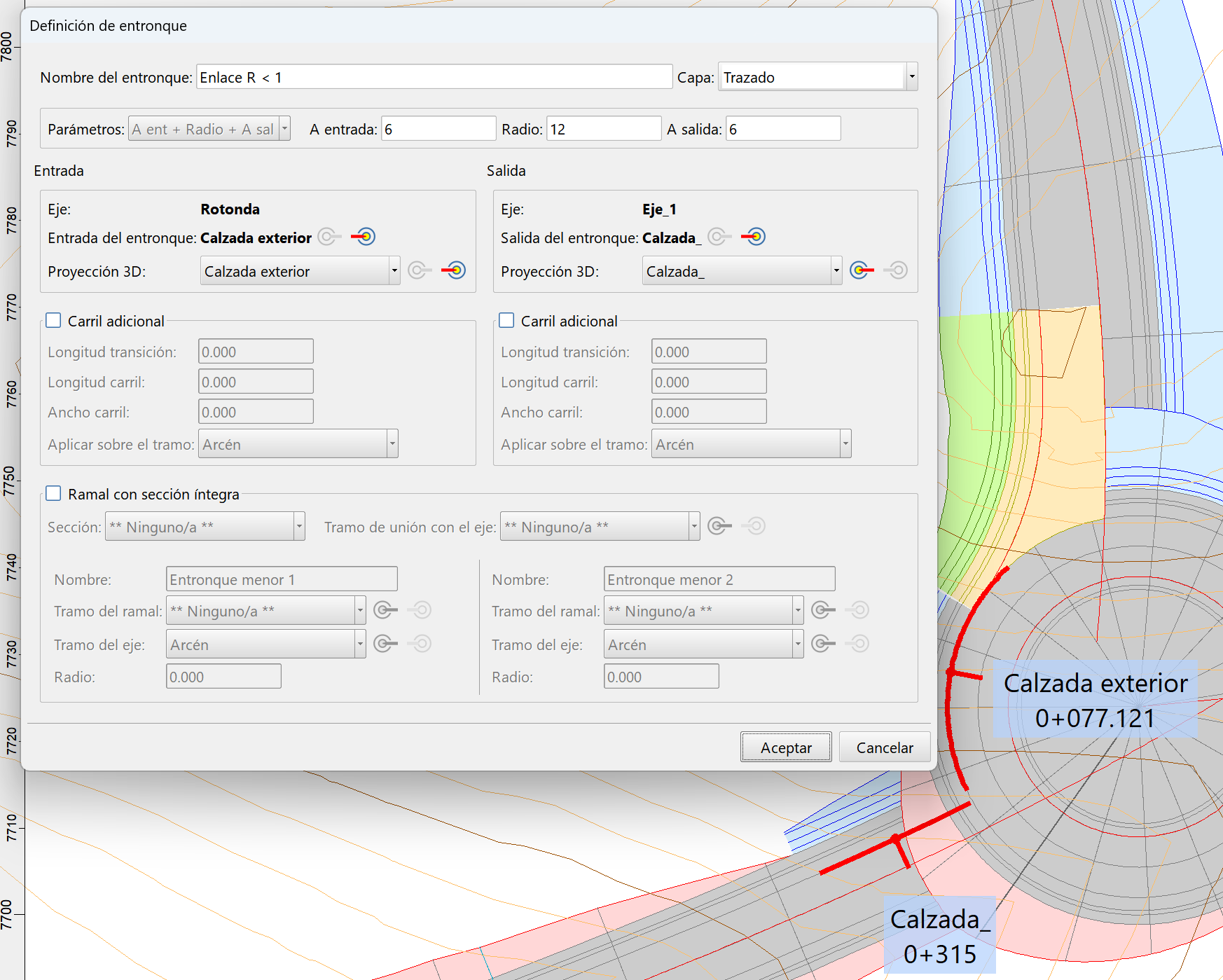This screenshot has height=980, width=1223.
Task: Click the grey pick icon beside Entrada del entronque
Action: 329,237
